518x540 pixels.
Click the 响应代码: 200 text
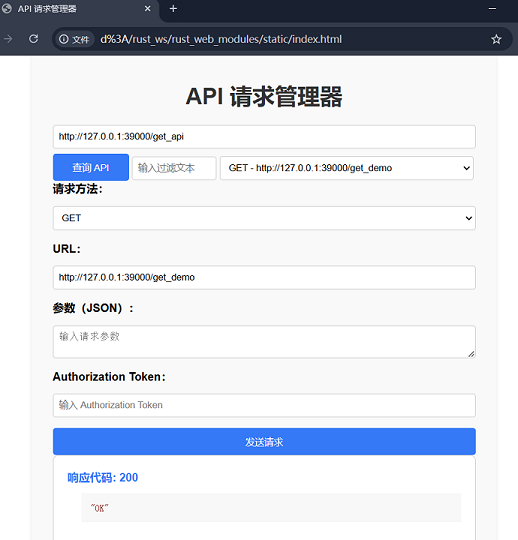click(103, 478)
